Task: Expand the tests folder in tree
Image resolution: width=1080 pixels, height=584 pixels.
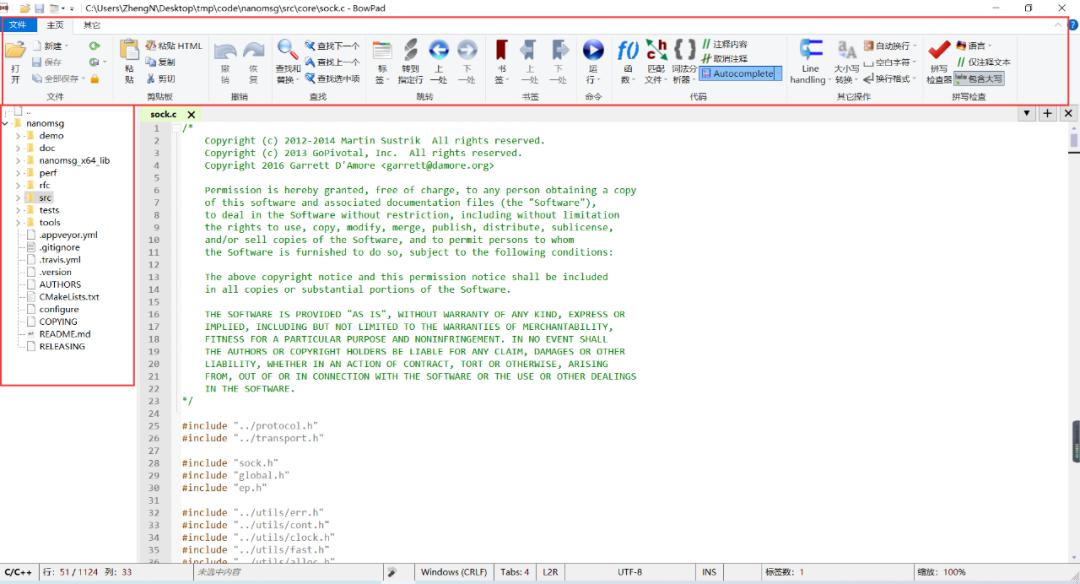Action: point(18,210)
